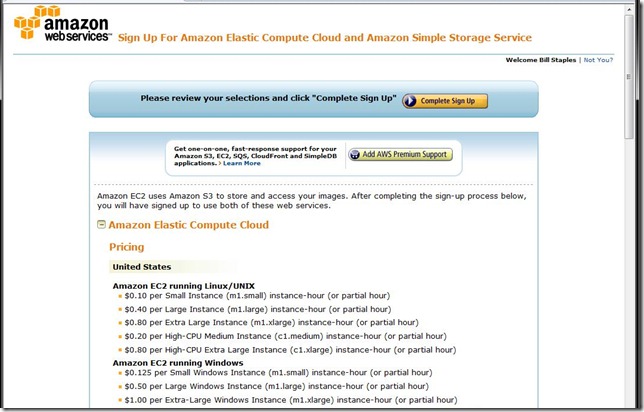Screen dimensions: 644x412
Task: Click the Amazon Web Services logo
Action: coord(62,23)
